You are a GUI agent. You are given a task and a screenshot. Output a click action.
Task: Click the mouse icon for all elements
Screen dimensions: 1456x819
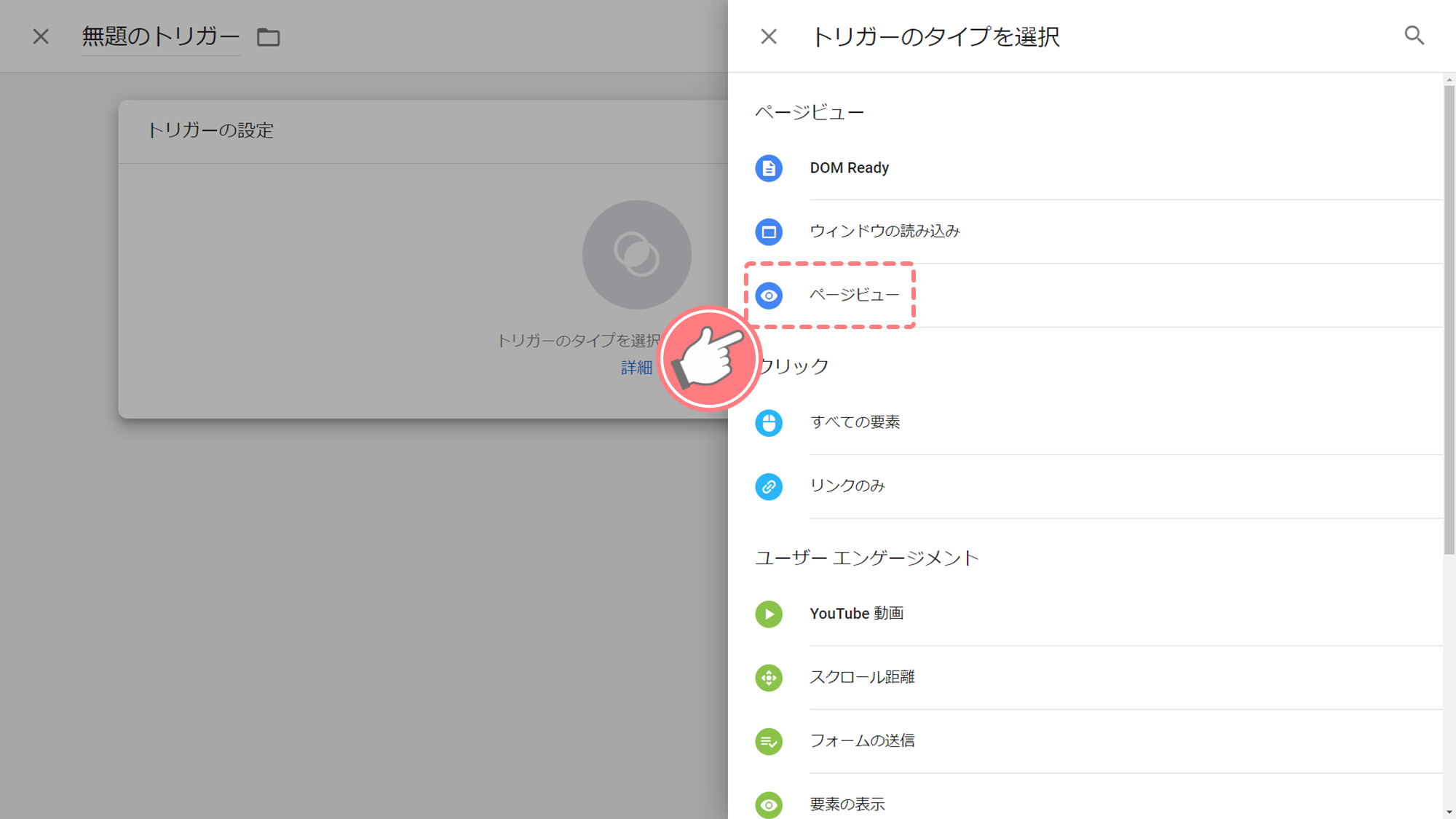769,423
